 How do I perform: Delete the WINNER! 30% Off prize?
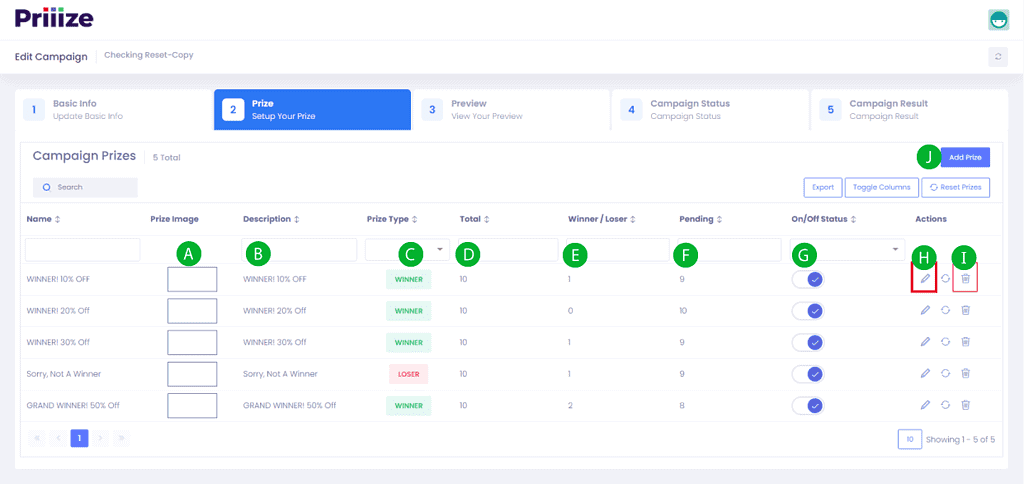[965, 342]
